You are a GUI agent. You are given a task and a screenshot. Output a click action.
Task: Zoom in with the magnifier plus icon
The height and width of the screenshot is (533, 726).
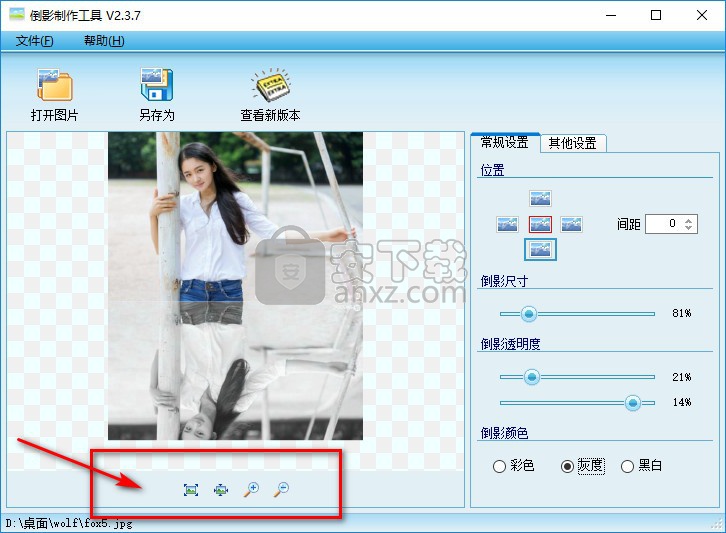(x=252, y=489)
